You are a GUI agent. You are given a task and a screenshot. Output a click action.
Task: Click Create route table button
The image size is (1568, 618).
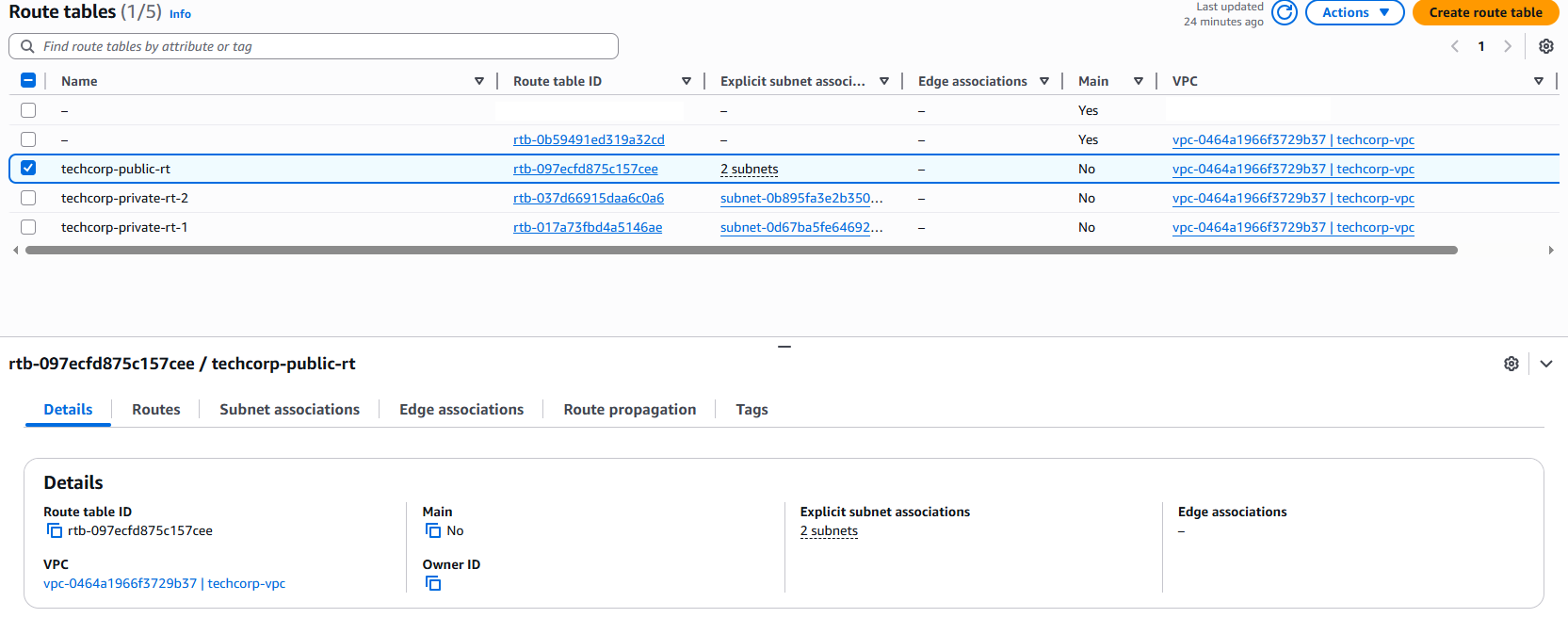point(1485,12)
